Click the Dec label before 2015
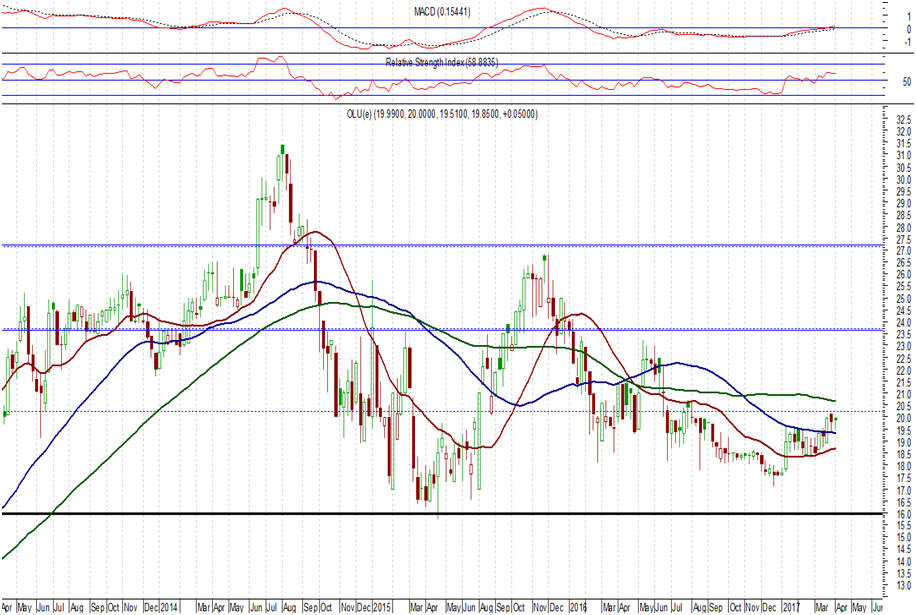 [x=365, y=607]
